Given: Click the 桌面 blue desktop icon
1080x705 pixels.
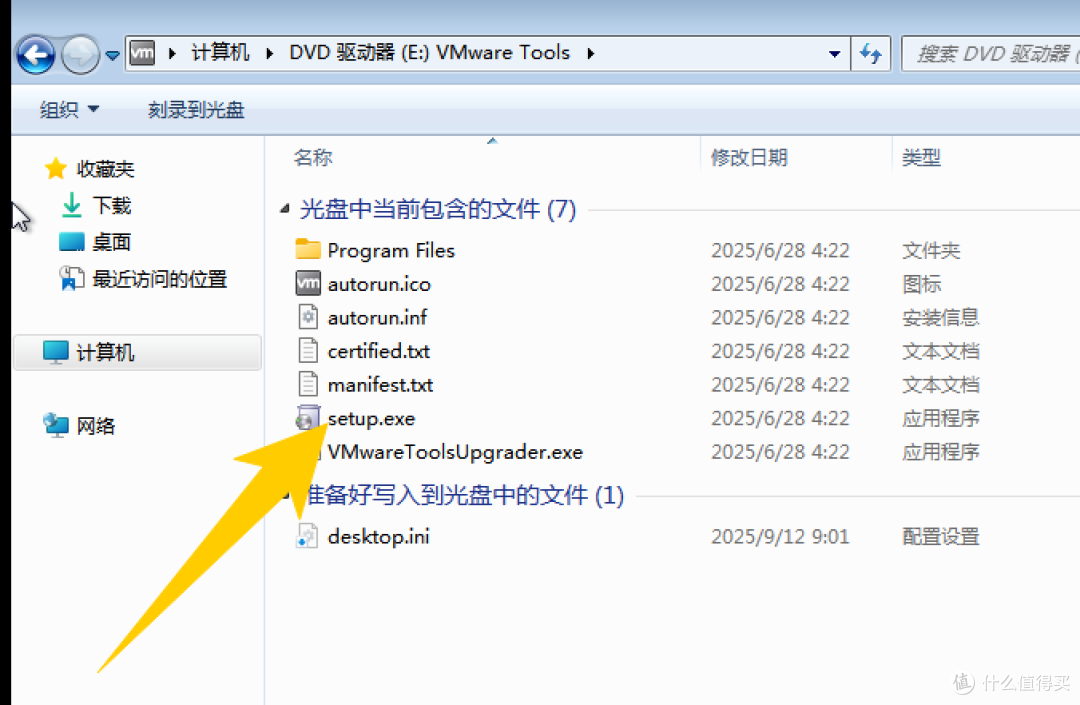Looking at the screenshot, I should pyautogui.click(x=72, y=242).
